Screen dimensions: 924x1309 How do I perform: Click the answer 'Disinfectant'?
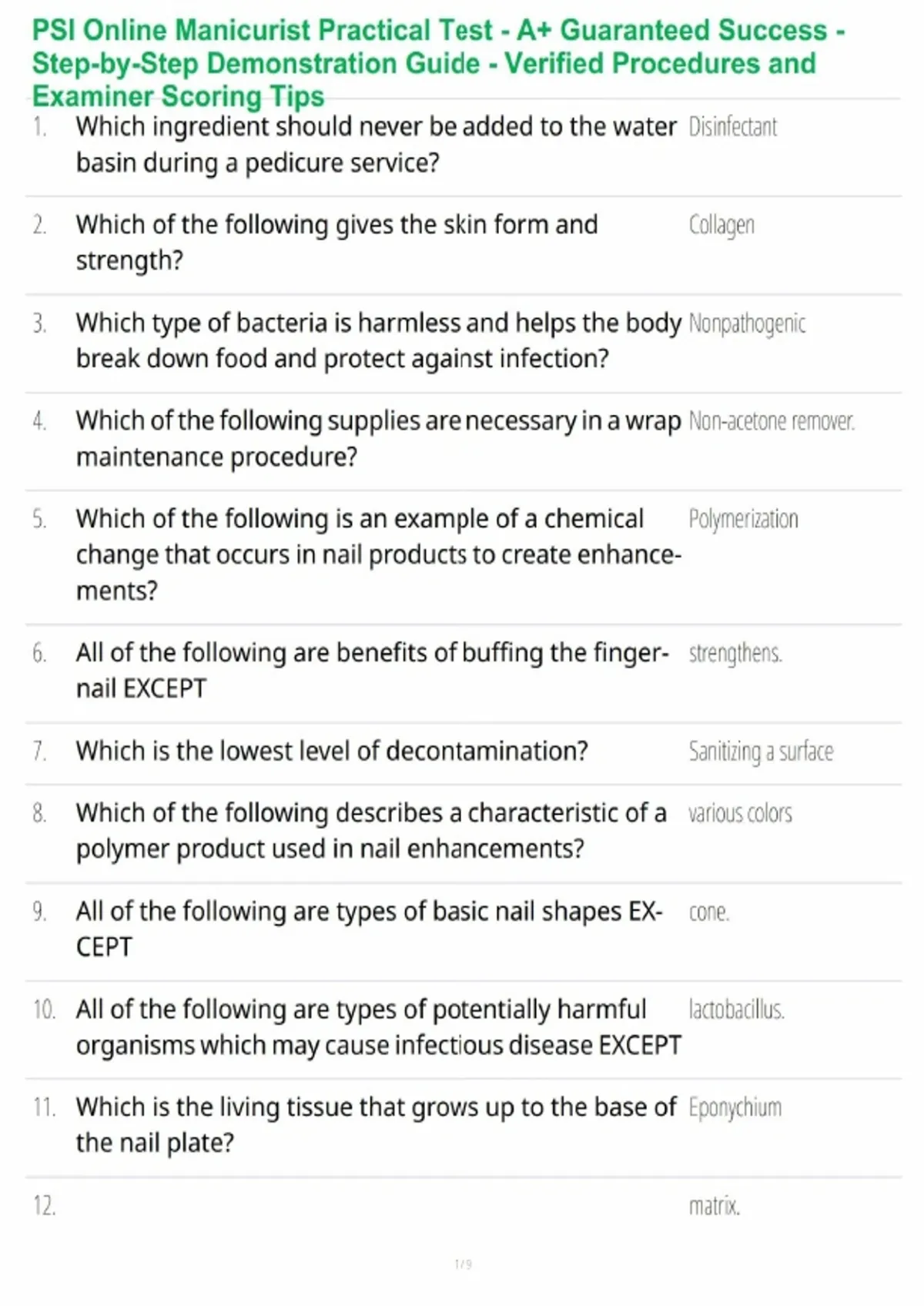pos(733,126)
